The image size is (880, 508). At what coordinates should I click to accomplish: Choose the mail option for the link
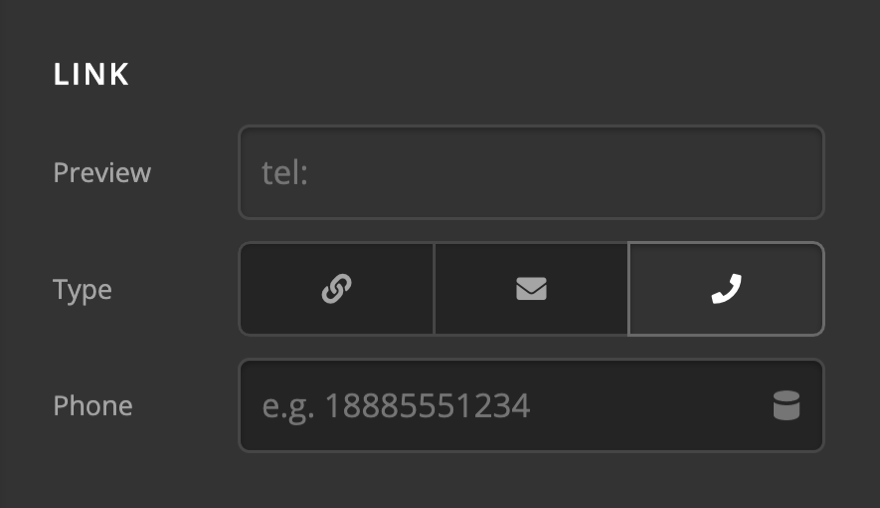pyautogui.click(x=531, y=289)
